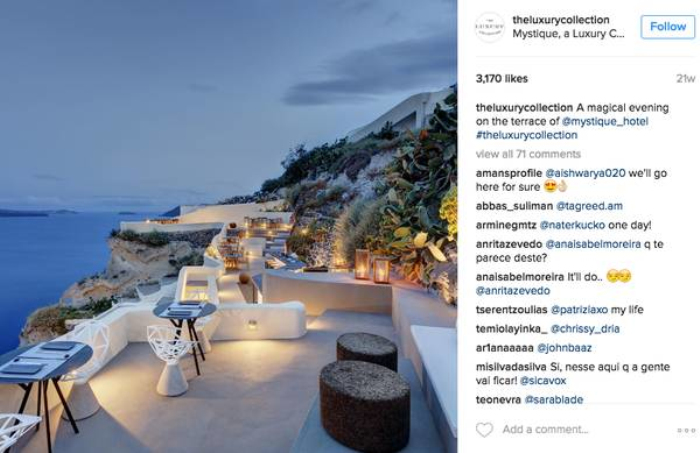Open theluxurycollection username in header

pos(561,20)
